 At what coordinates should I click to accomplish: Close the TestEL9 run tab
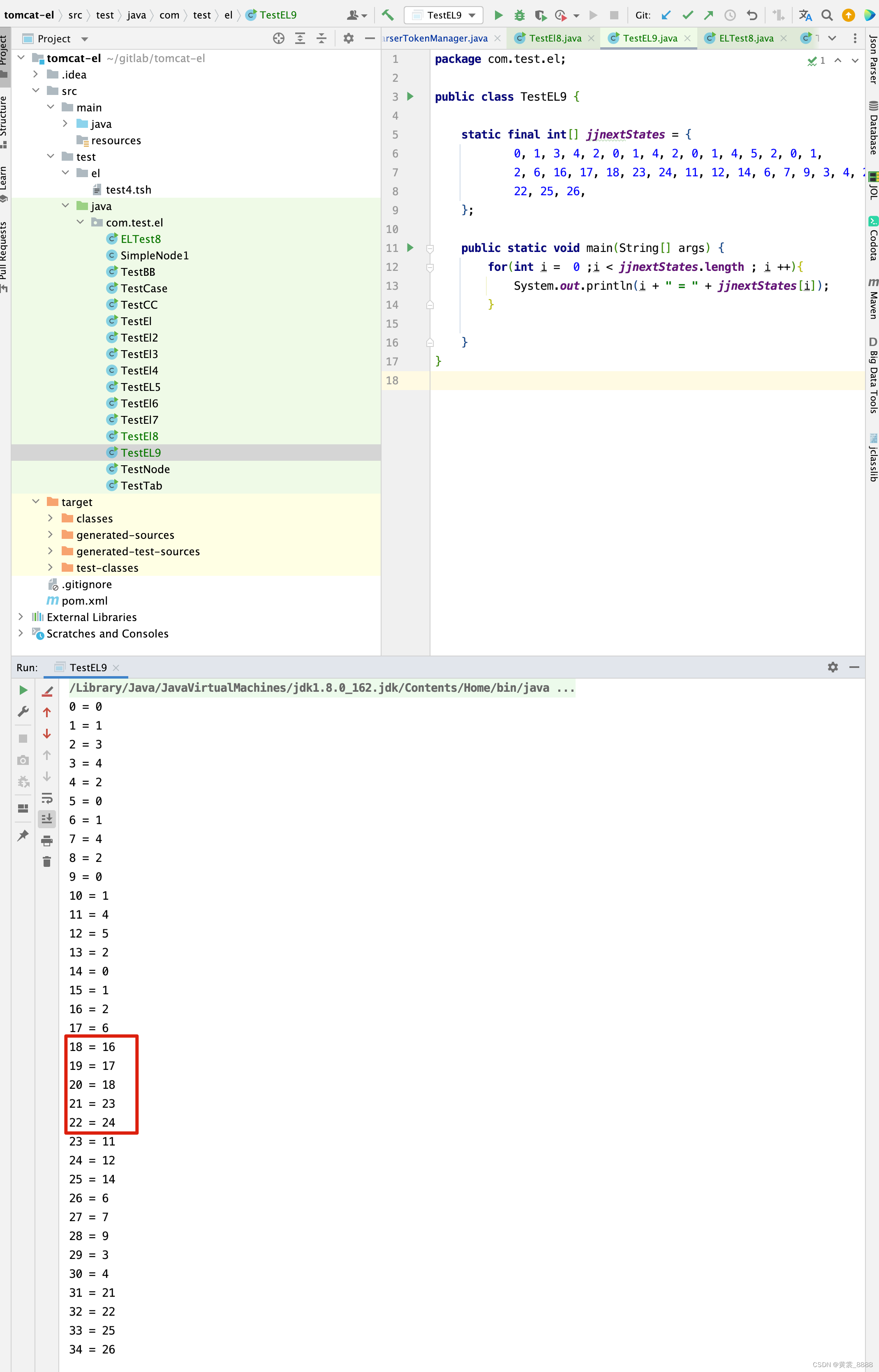[x=116, y=668]
